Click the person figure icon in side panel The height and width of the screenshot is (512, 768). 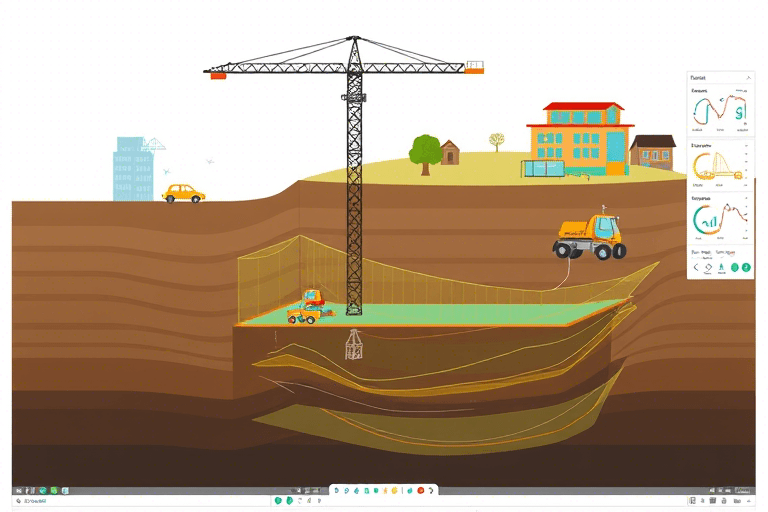pyautogui.click(x=721, y=268)
